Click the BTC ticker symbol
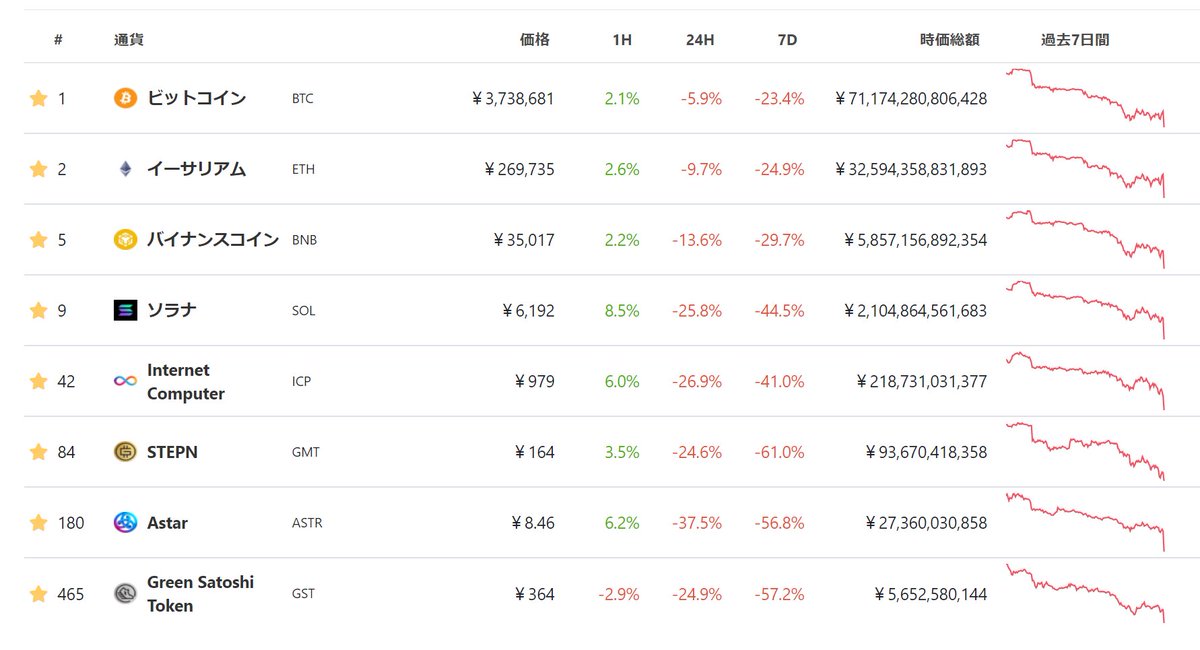This screenshot has height=650, width=1200. 302,99
